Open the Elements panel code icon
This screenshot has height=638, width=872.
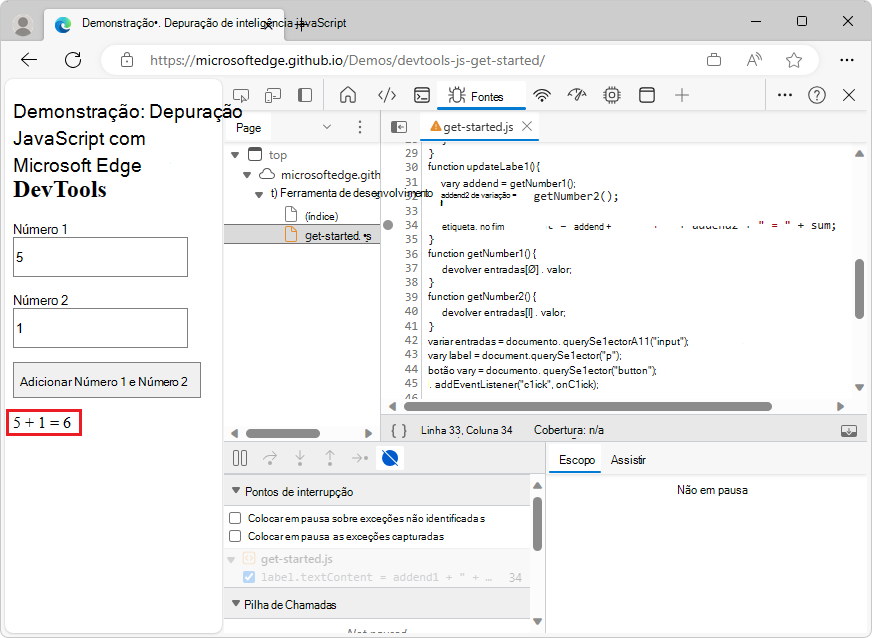point(387,96)
